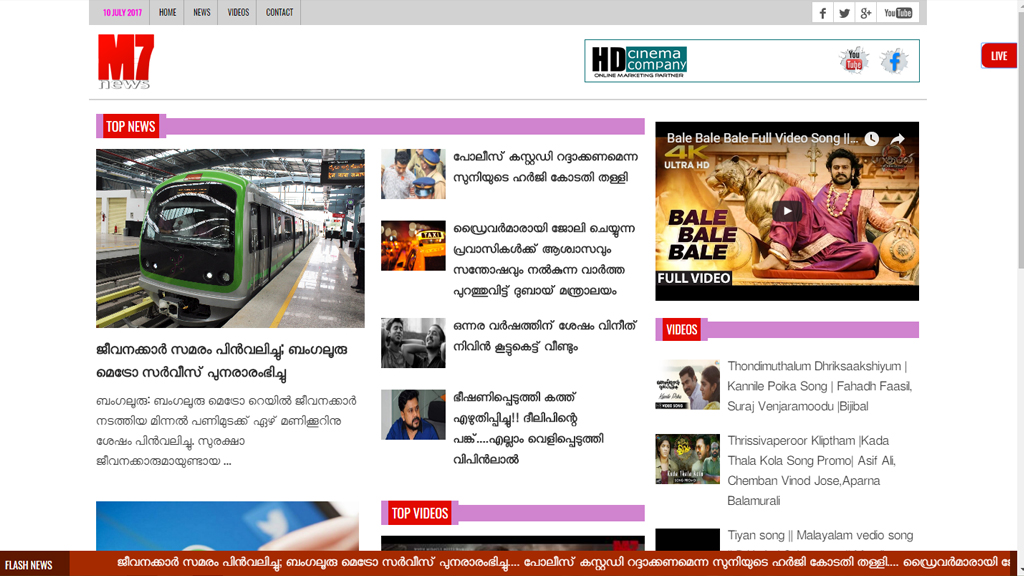Share the Bale Bale Bale video

[898, 139]
